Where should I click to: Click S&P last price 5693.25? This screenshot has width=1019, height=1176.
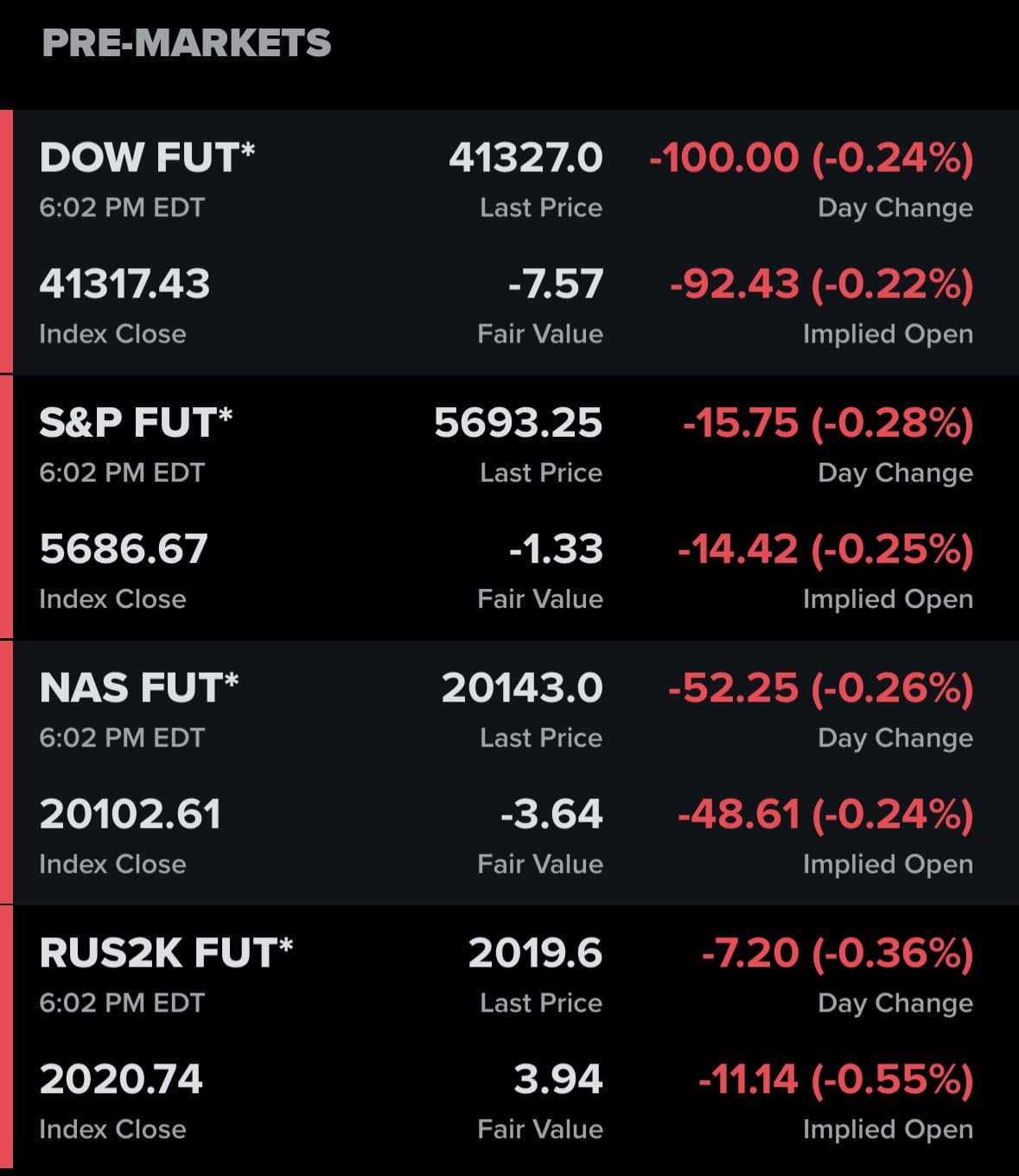coord(518,423)
